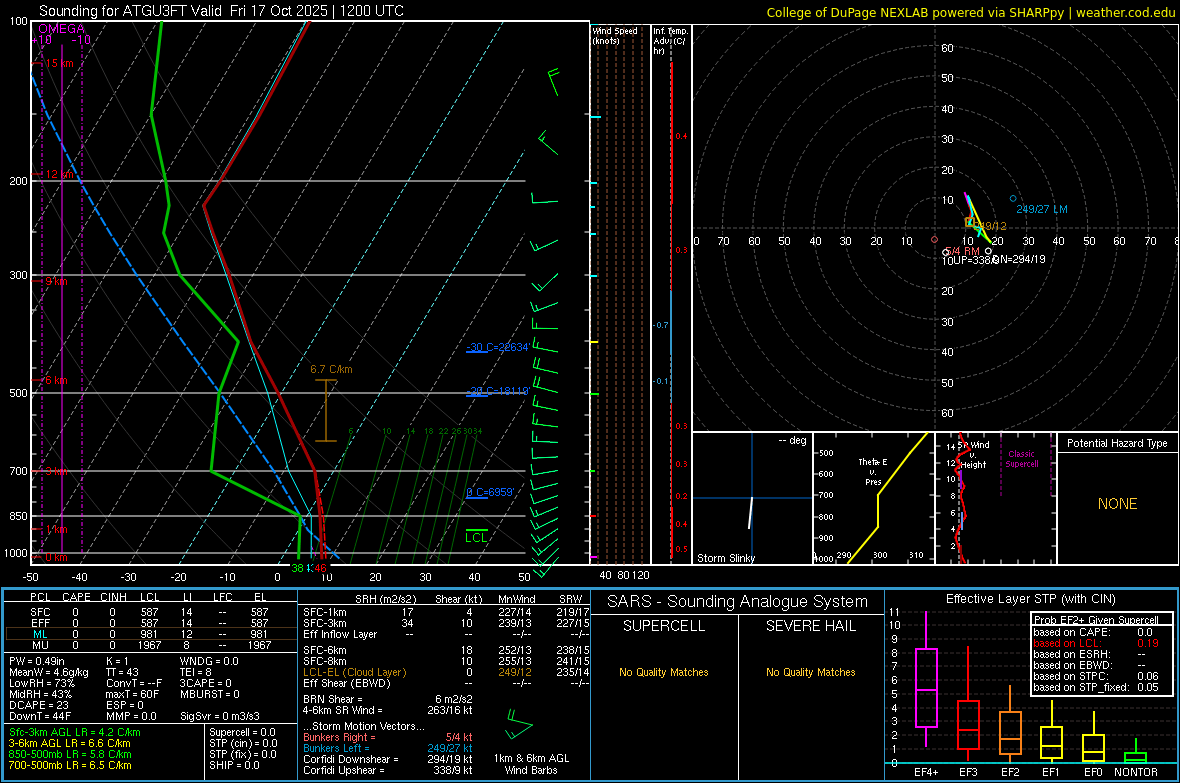Select the 'LCL-EL (Cloud Layer)' row
Image resolution: width=1180 pixels, height=783 pixels.
point(446,672)
